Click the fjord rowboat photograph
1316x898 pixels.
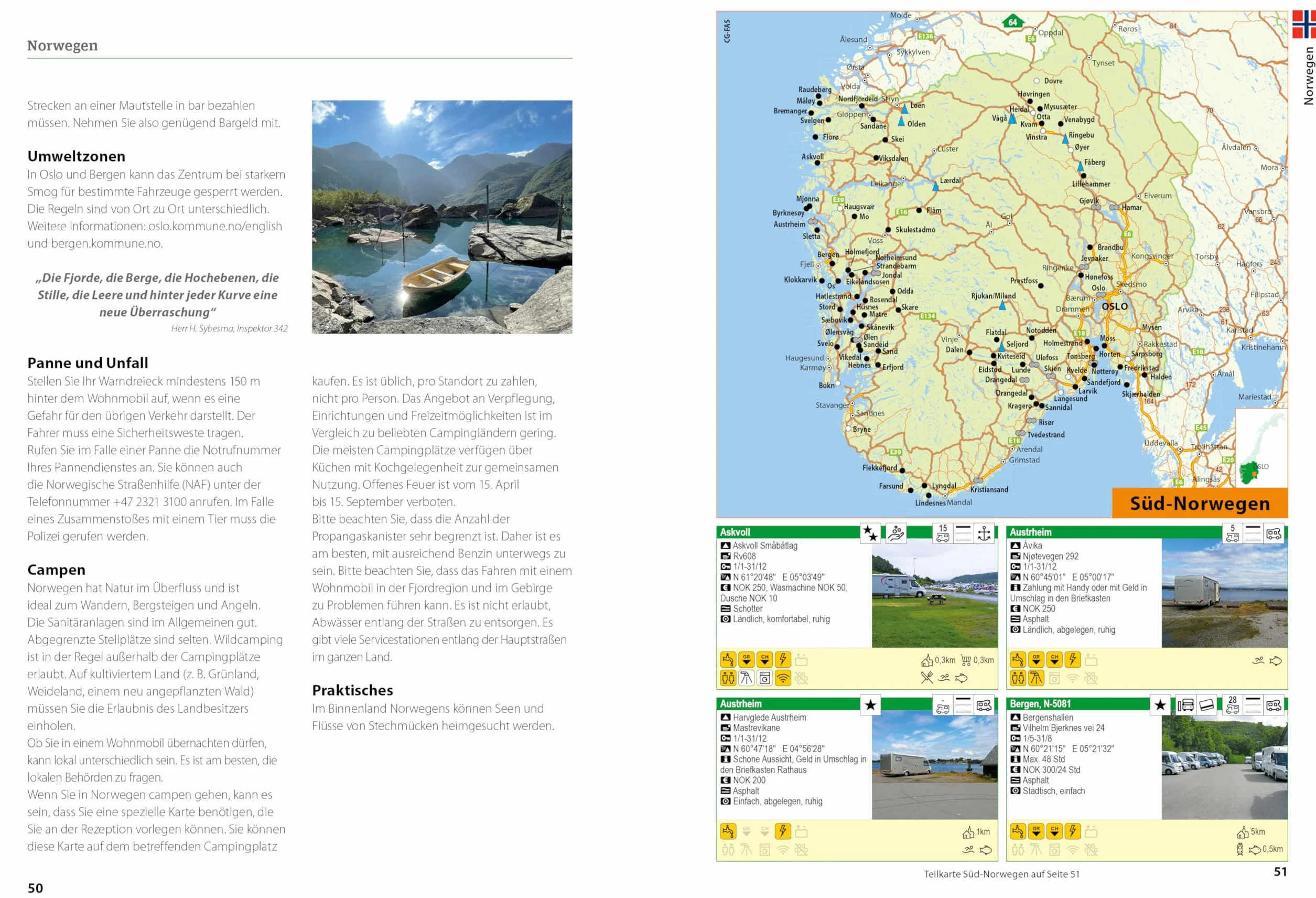coord(441,217)
